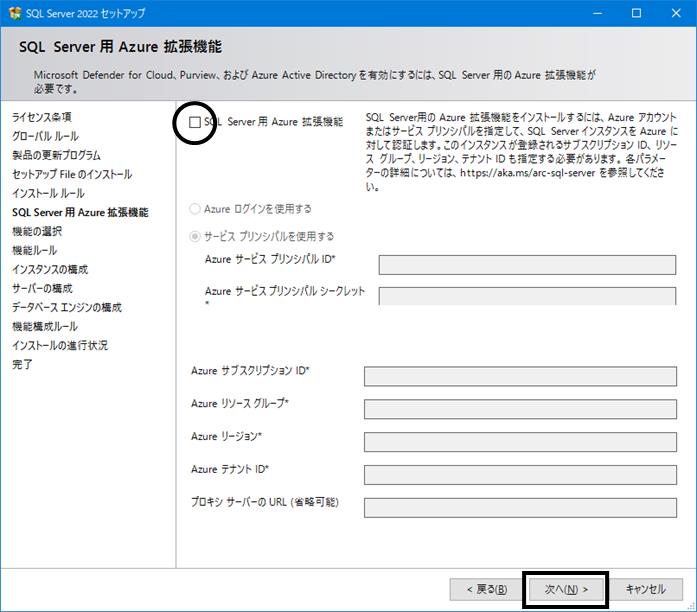Select 完了 step in sidebar
The image size is (697, 612).
point(22,364)
